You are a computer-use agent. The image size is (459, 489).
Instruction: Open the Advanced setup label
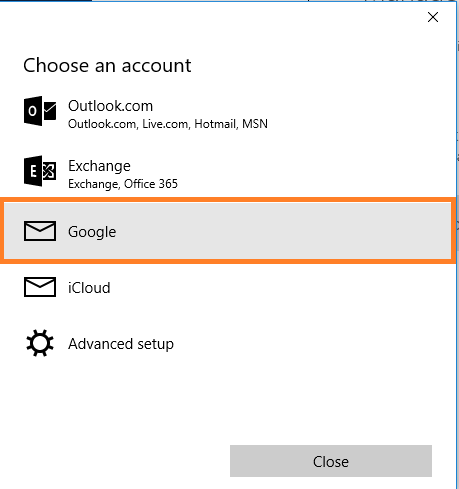click(121, 344)
